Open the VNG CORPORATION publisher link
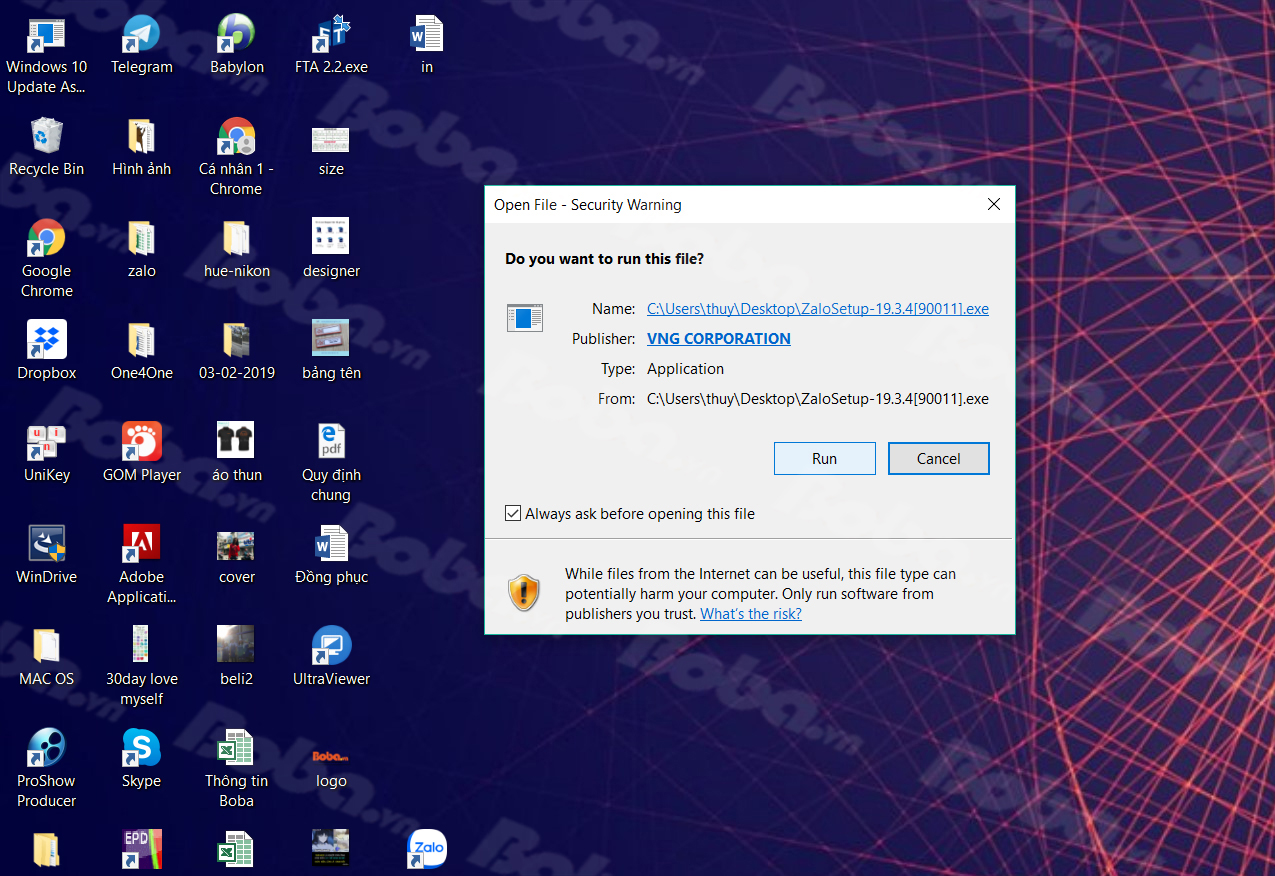The width and height of the screenshot is (1275, 876). tap(718, 339)
